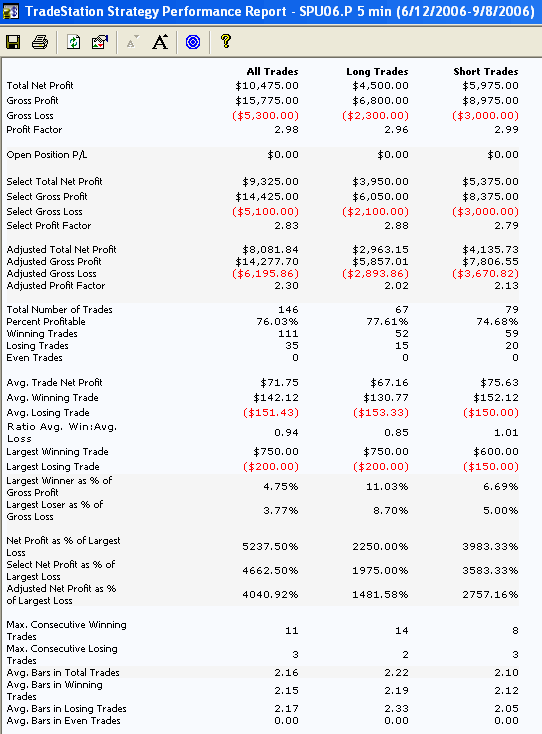Select the Short Trades column header
This screenshot has width=542, height=734.
(486, 72)
